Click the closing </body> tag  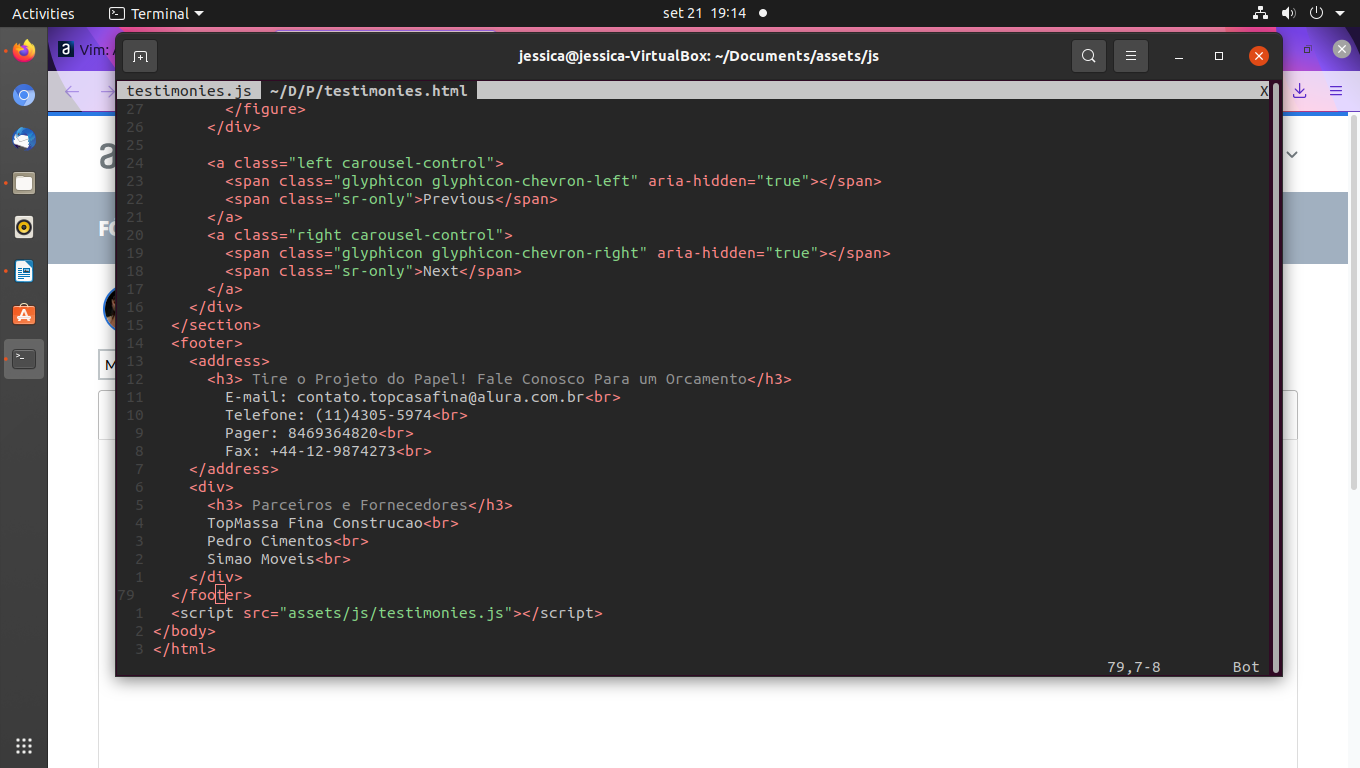click(184, 631)
